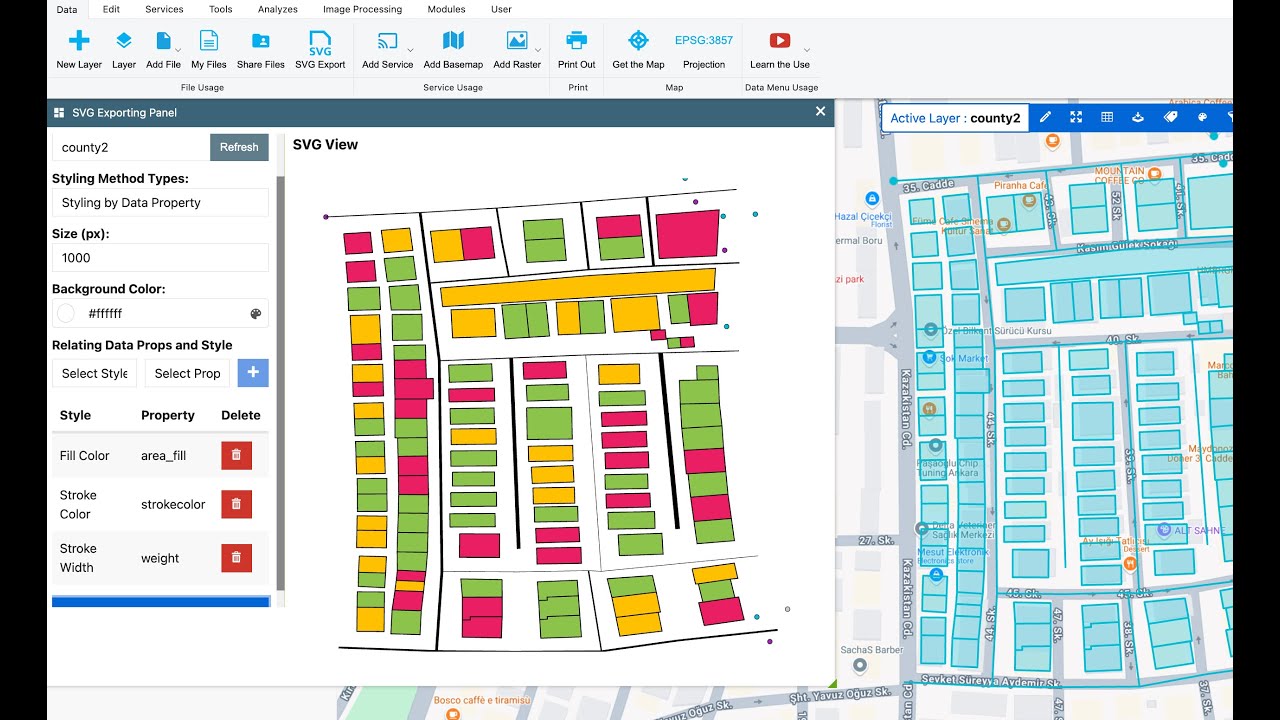Zoom to layer extent using expand icon
The height and width of the screenshot is (720, 1280).
1076,118
